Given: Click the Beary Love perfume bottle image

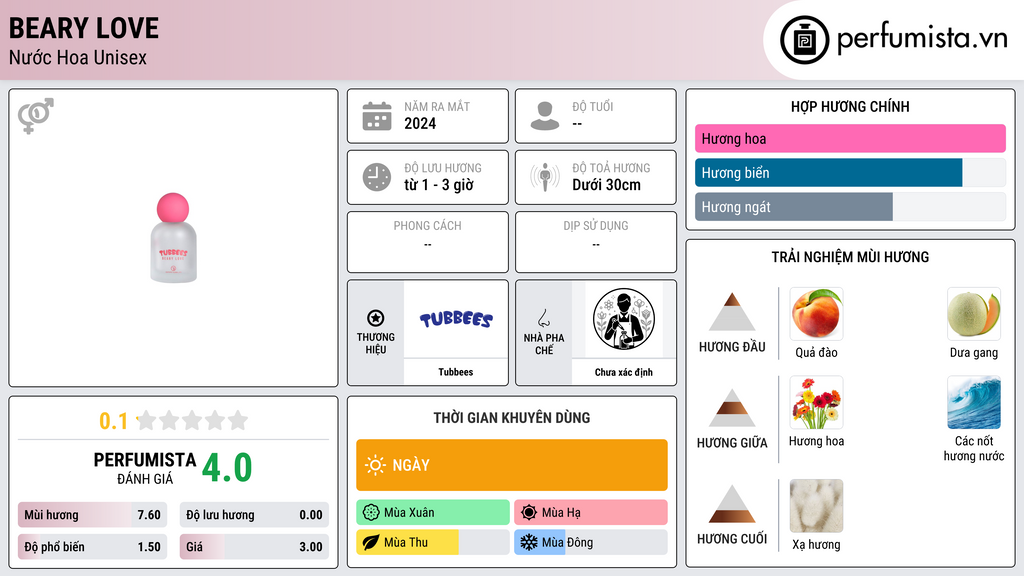Looking at the screenshot, I should coord(173,238).
